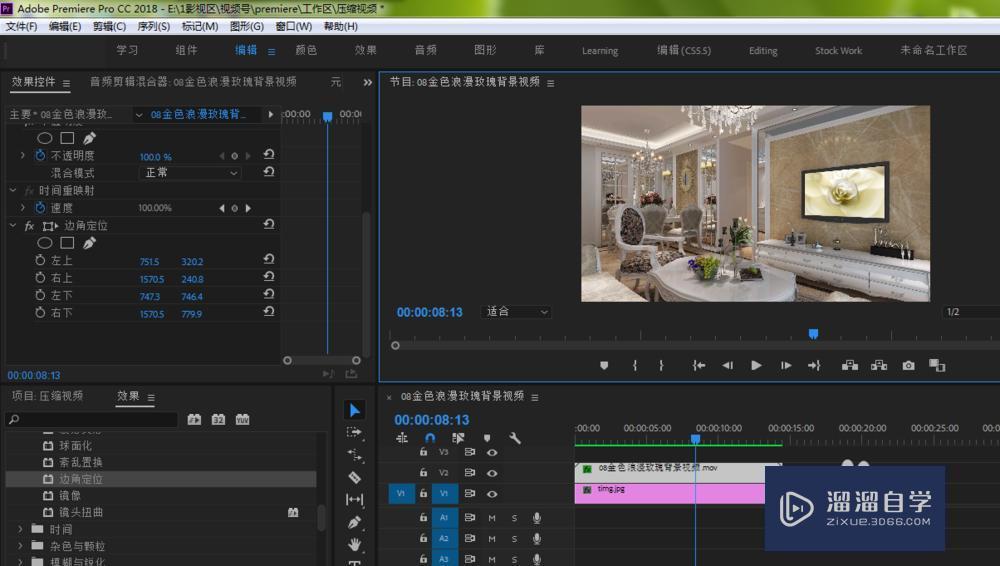Viewport: 1000px width, 566px height.
Task: Select the Pen tool in tools panel
Action: [355, 523]
